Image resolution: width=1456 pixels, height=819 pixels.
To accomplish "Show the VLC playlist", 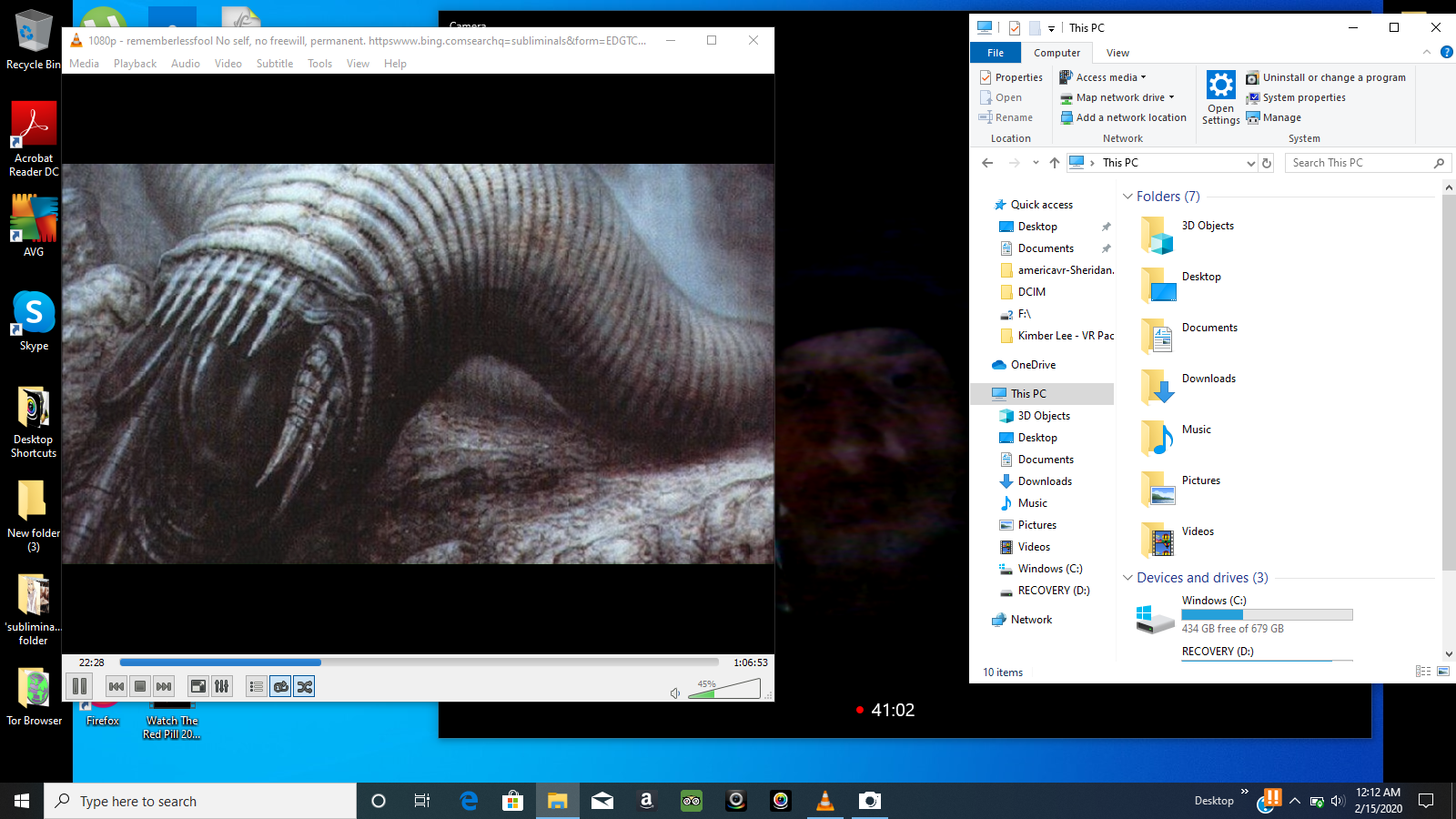I will tap(257, 686).
